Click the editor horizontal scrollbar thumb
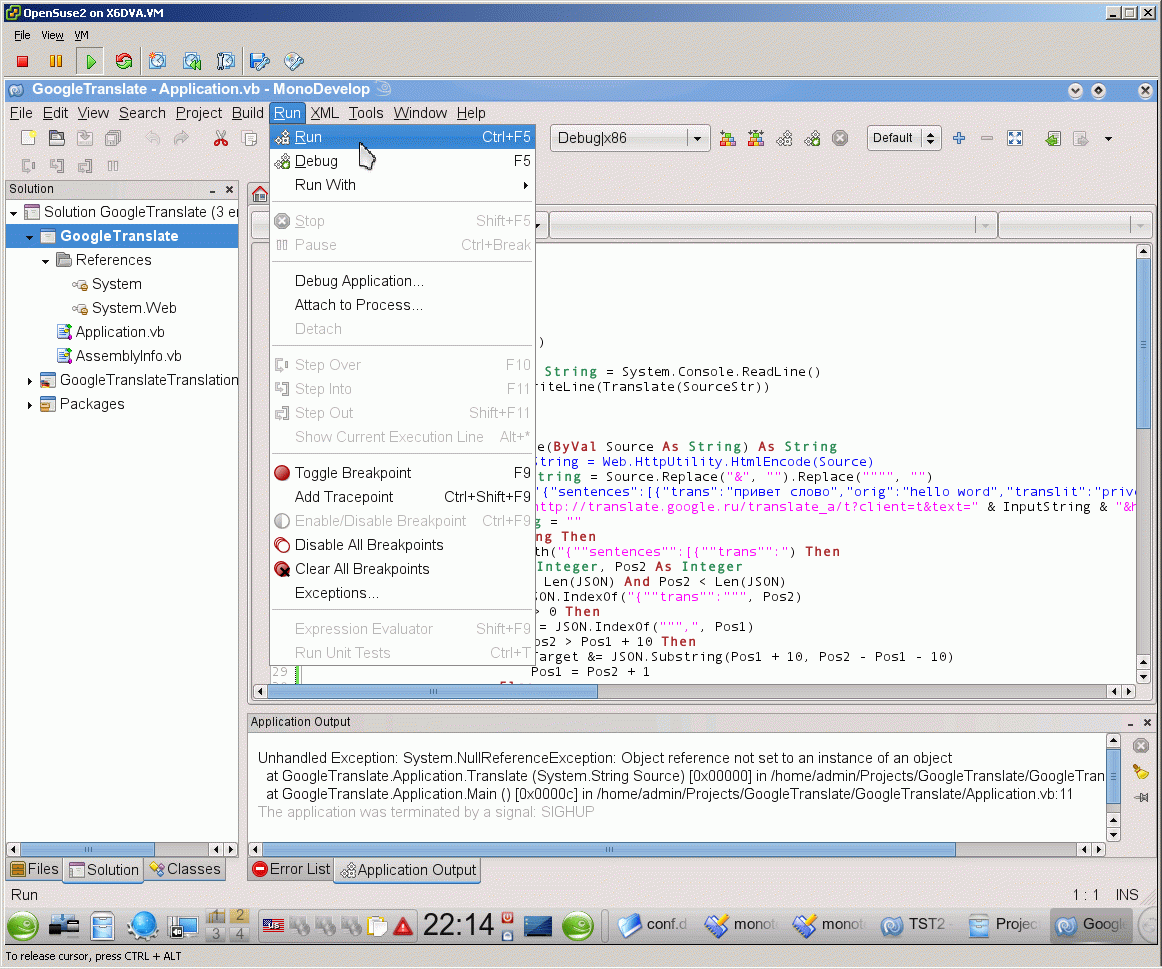The image size is (1162, 969). (433, 692)
